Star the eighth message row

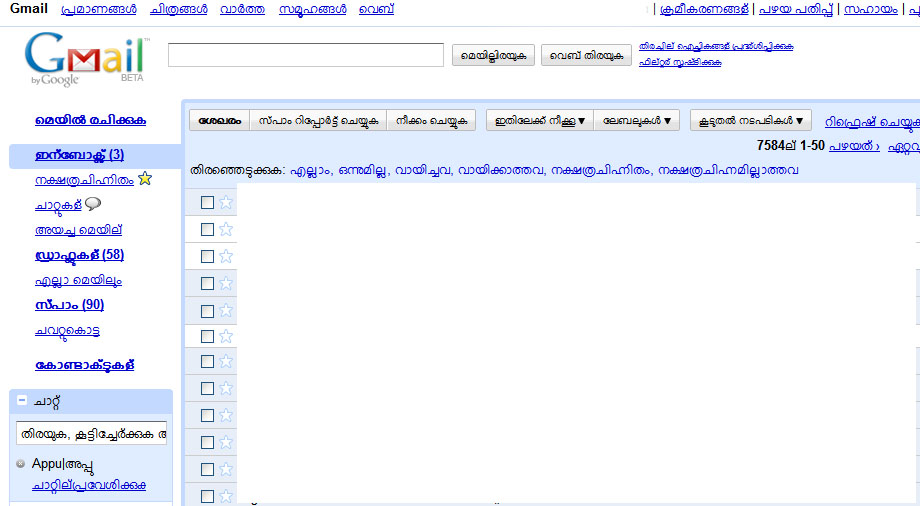226,389
